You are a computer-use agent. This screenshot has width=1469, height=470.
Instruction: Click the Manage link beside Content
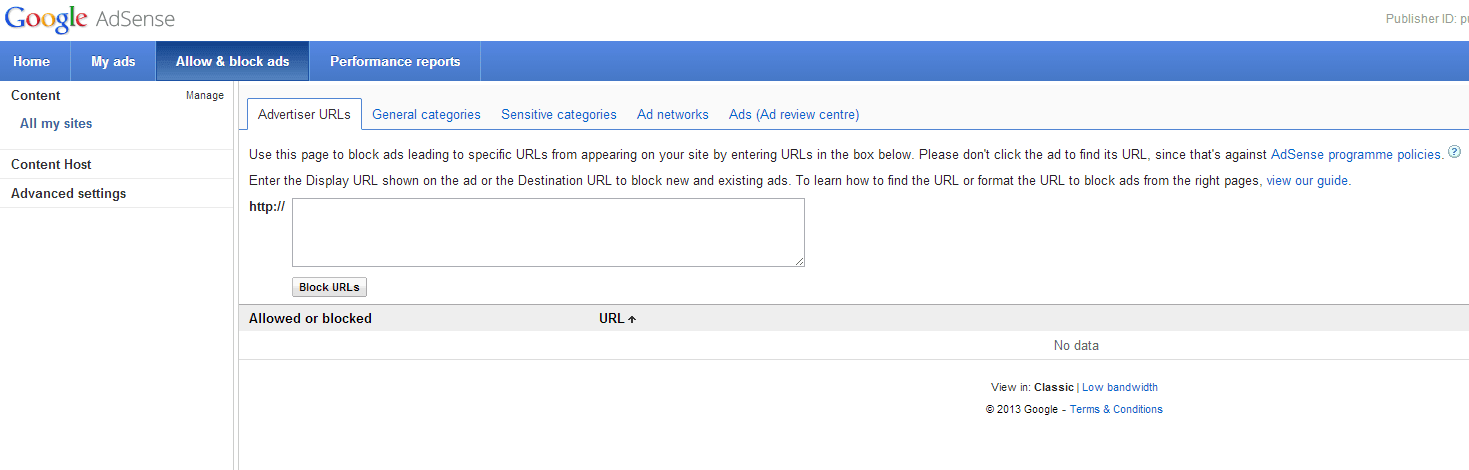(x=205, y=96)
